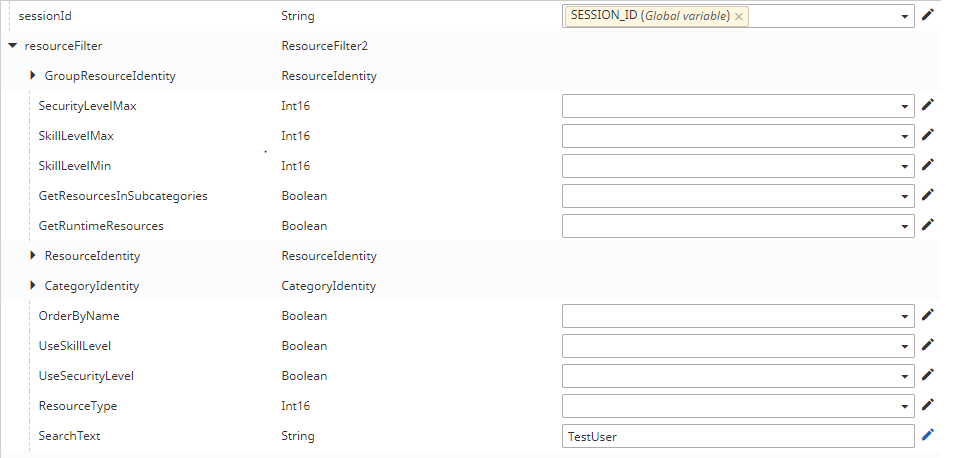
Task: Open the UseSkillLevel Boolean dropdown
Action: [904, 346]
